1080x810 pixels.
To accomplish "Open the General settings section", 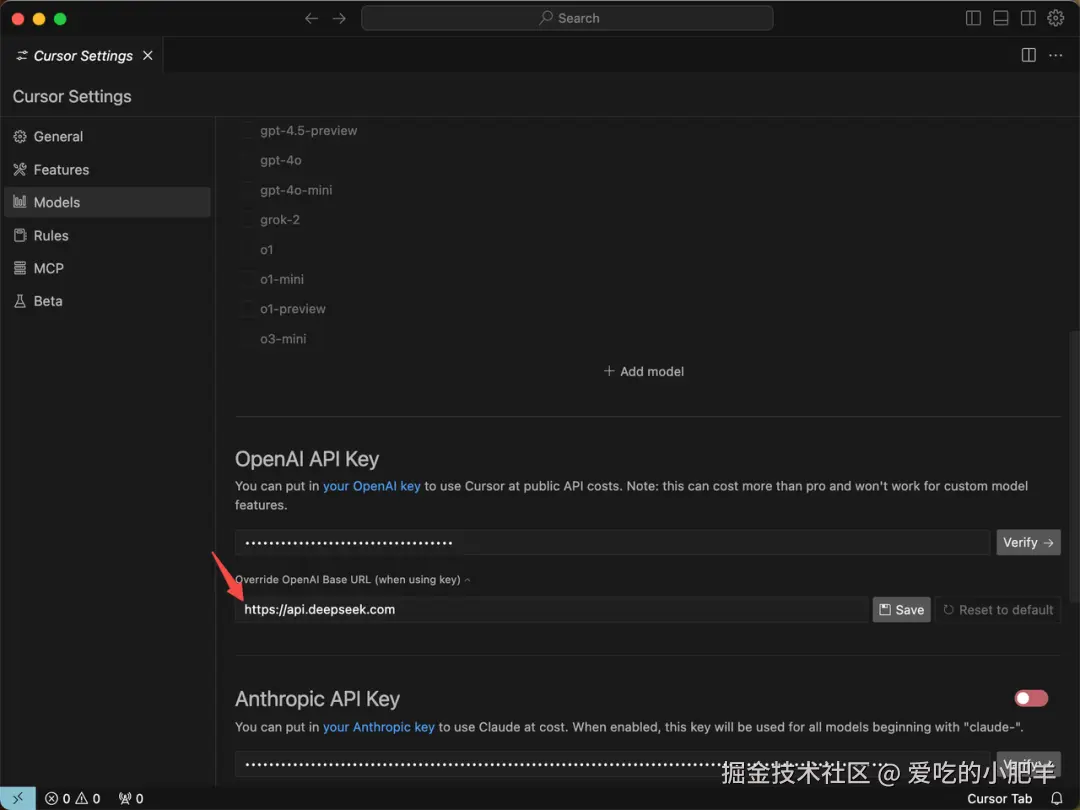I will [107, 136].
